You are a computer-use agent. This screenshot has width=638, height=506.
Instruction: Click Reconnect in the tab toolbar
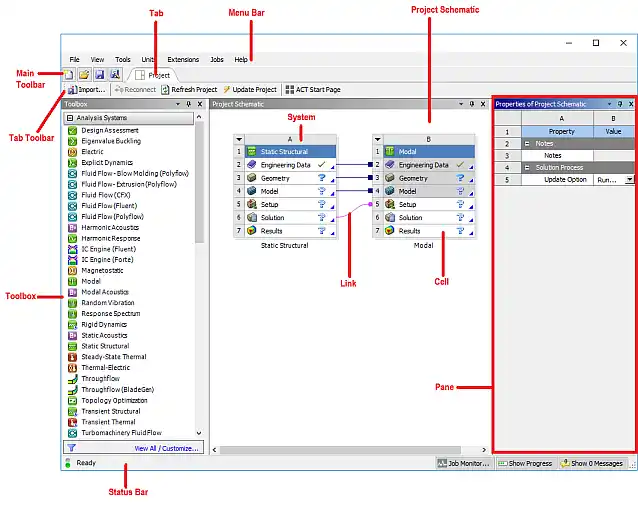135,90
